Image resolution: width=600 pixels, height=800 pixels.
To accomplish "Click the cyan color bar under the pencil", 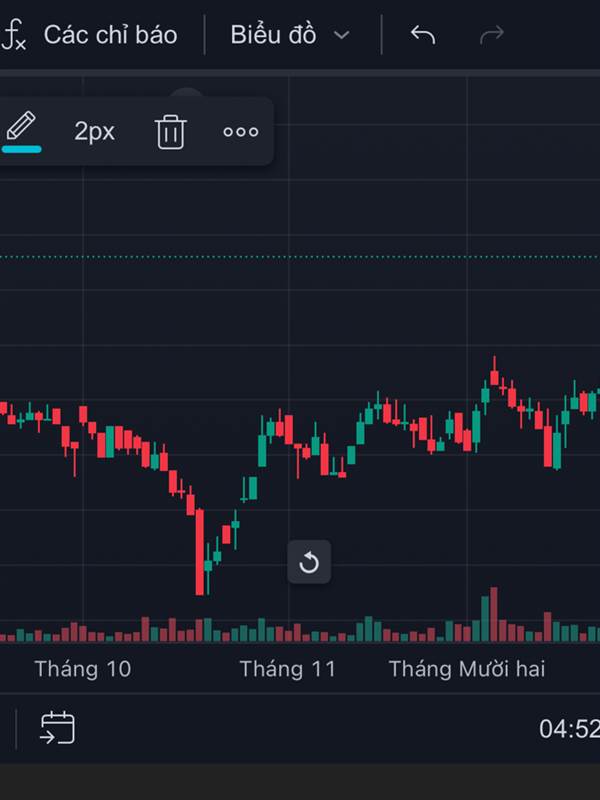I will pos(21,149).
